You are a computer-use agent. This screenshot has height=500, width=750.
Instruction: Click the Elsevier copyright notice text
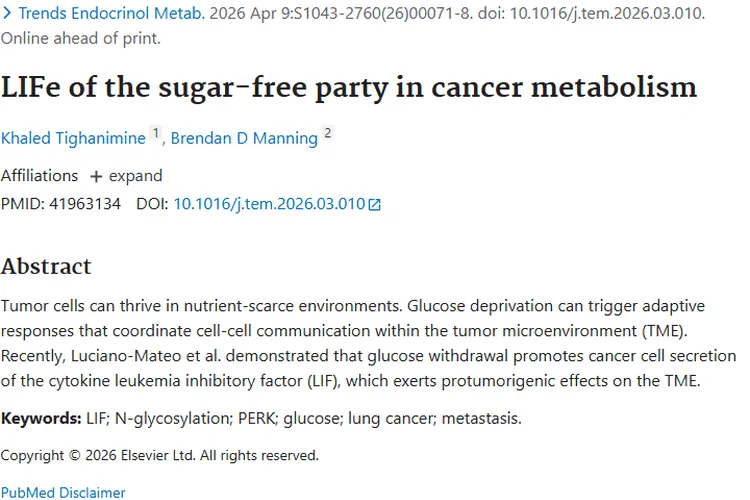click(x=160, y=455)
